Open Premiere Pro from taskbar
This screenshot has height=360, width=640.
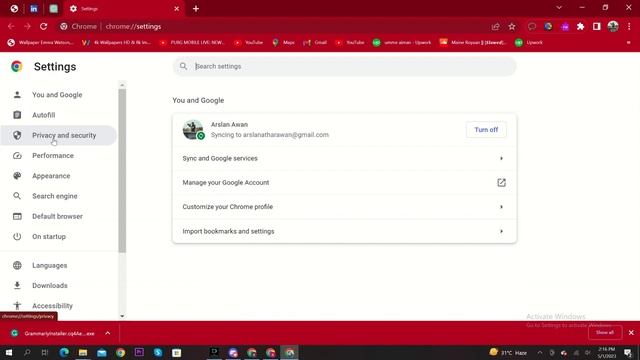click(x=139, y=353)
